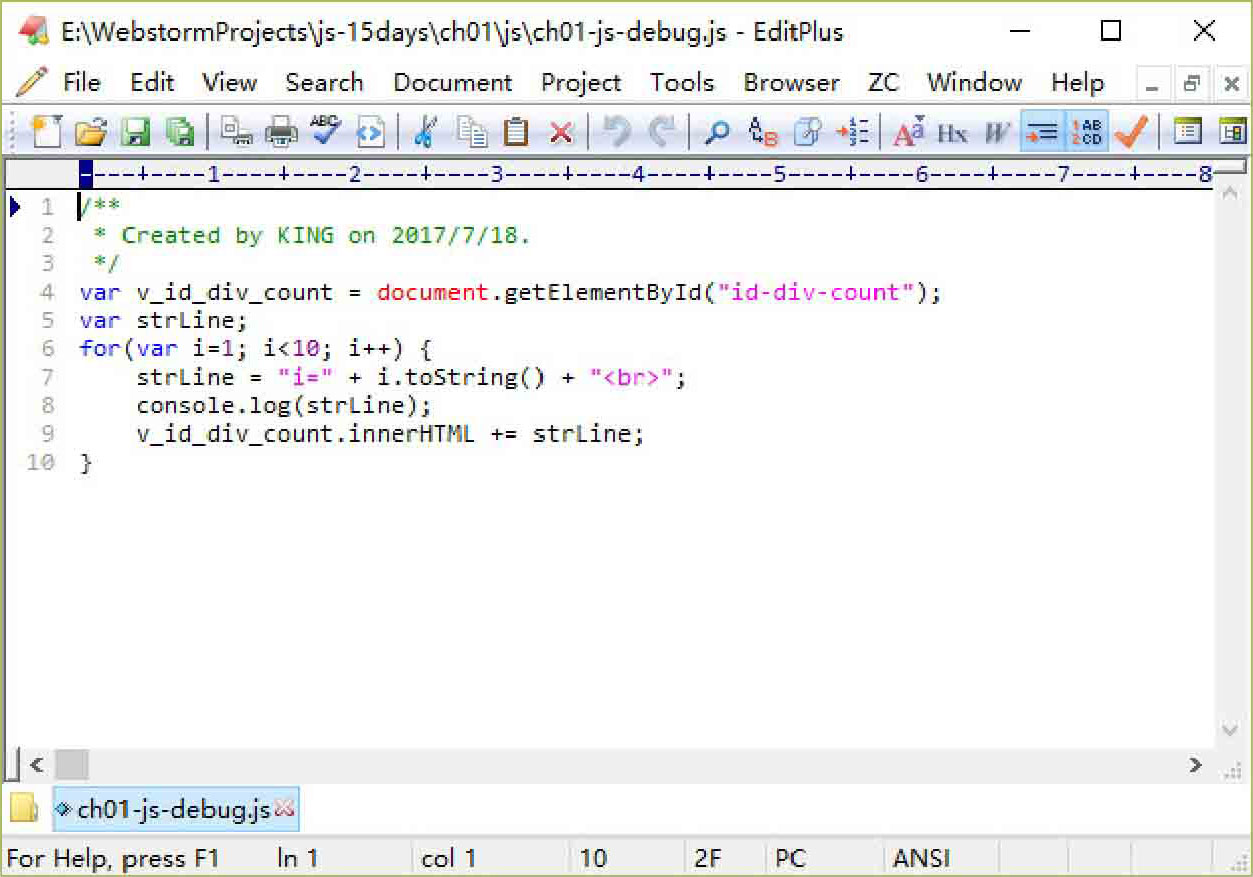The width and height of the screenshot is (1253, 877).
Task: Run the ABC spell check
Action: 326,132
